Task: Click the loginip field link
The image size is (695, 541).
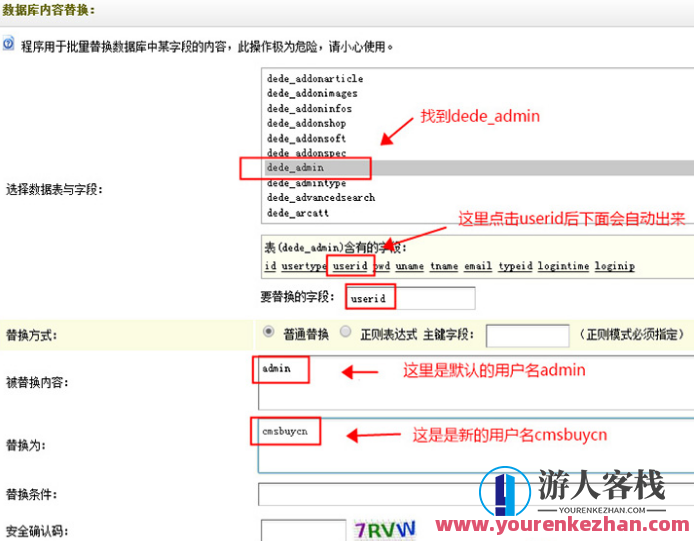Action: click(x=615, y=266)
